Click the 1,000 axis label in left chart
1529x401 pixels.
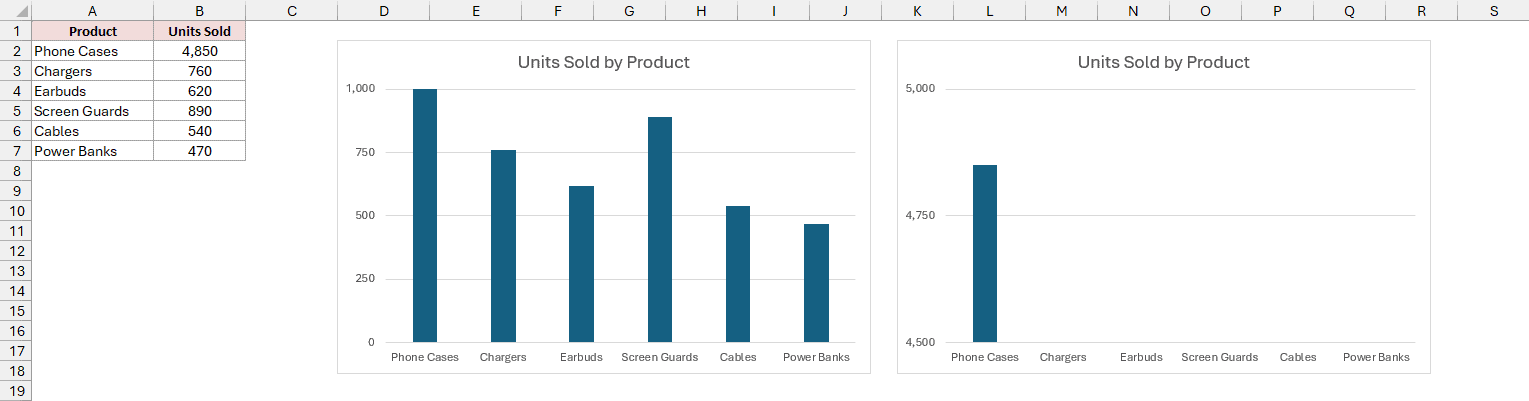click(360, 89)
